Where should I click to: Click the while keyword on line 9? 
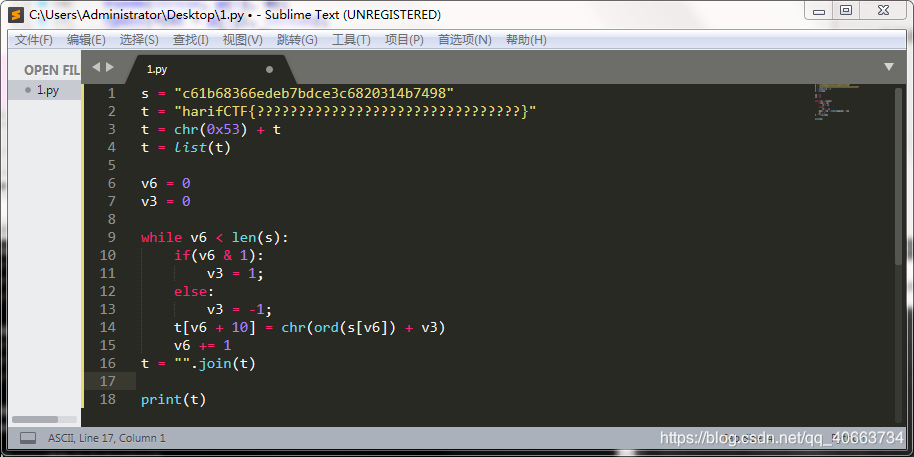click(x=161, y=237)
